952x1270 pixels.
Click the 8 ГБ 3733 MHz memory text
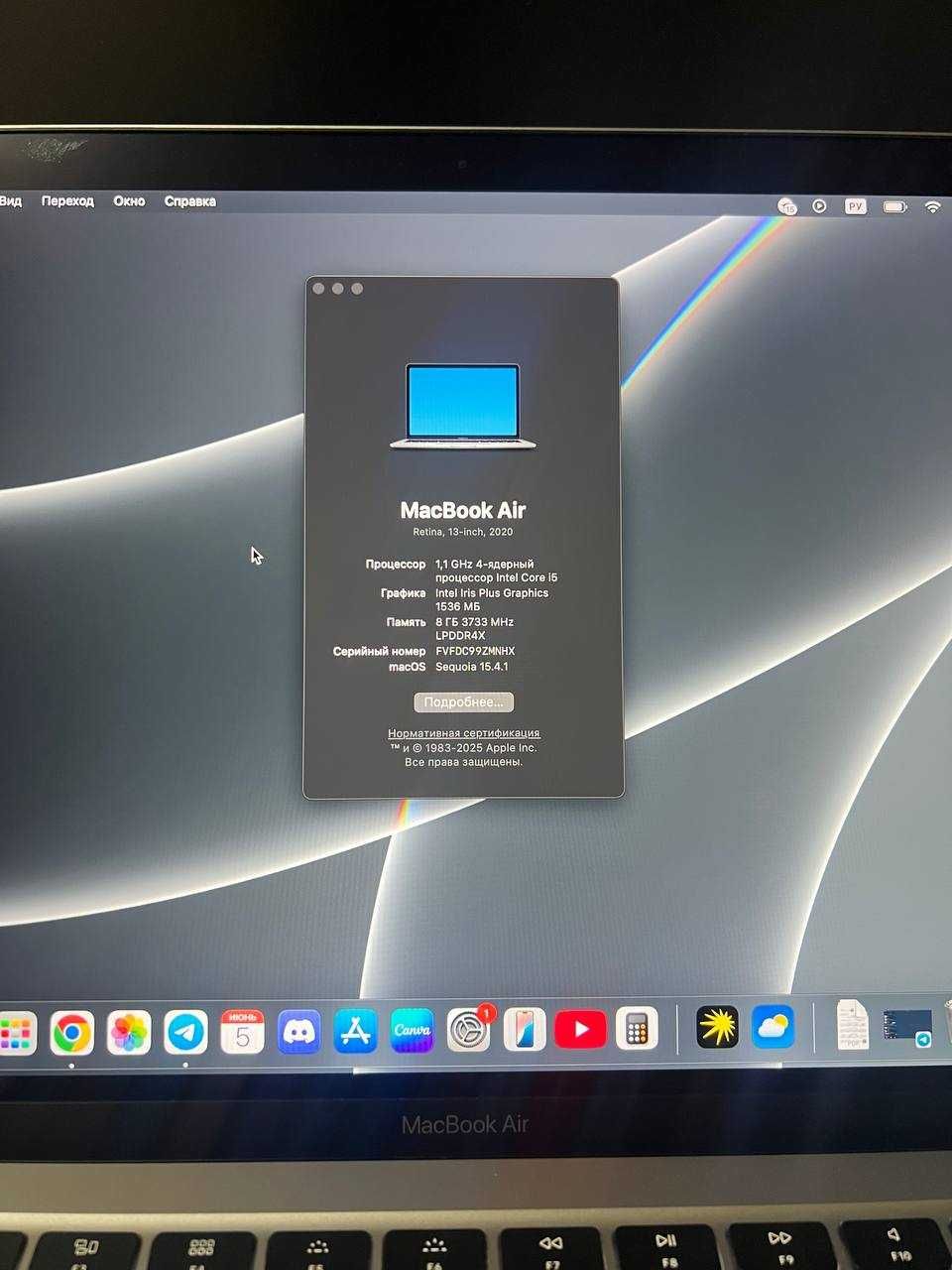pos(475,622)
